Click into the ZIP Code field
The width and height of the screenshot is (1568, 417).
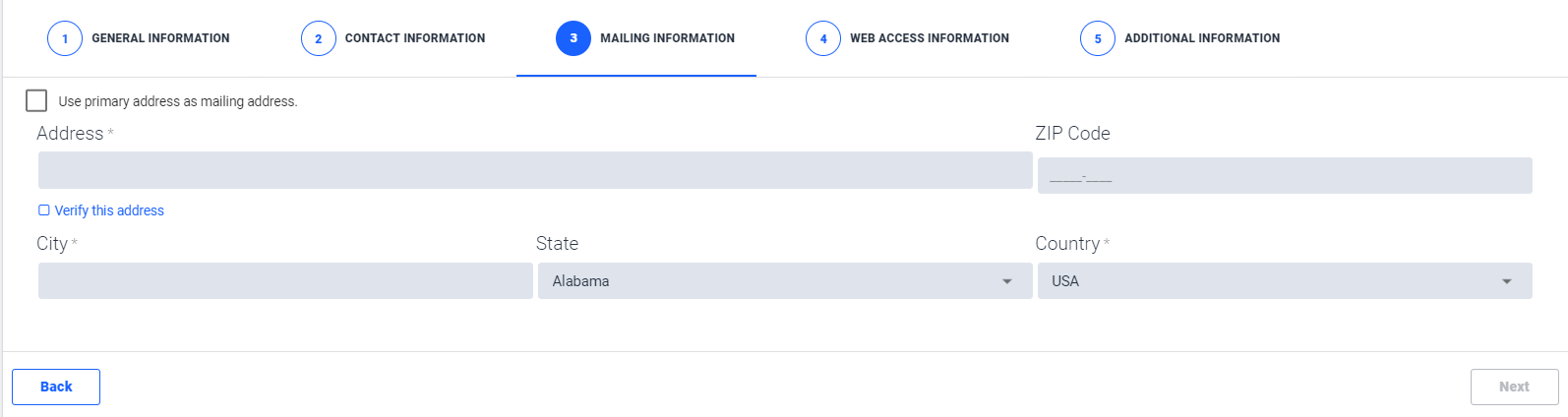click(x=1285, y=175)
